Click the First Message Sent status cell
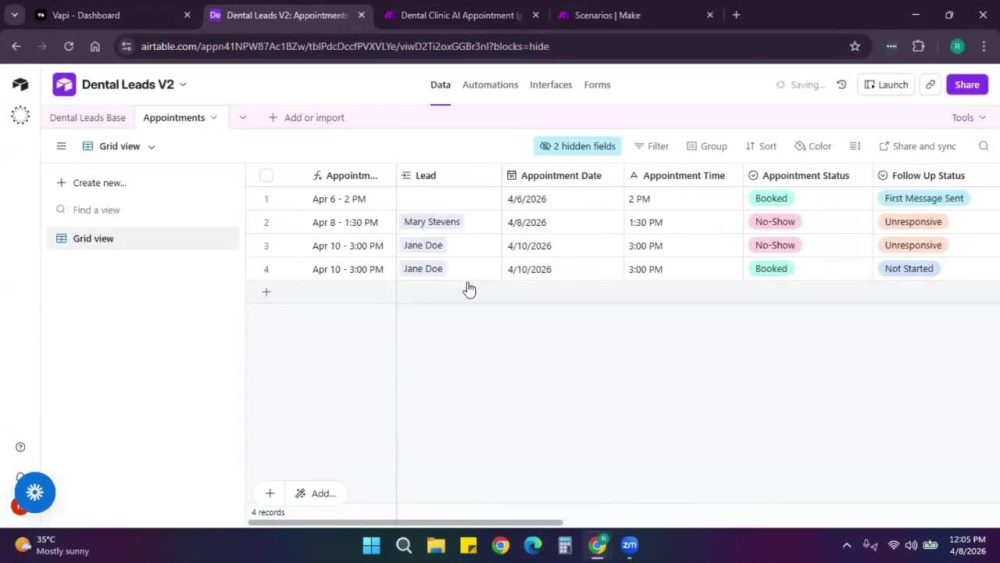This screenshot has height=563, width=1000. [936, 198]
